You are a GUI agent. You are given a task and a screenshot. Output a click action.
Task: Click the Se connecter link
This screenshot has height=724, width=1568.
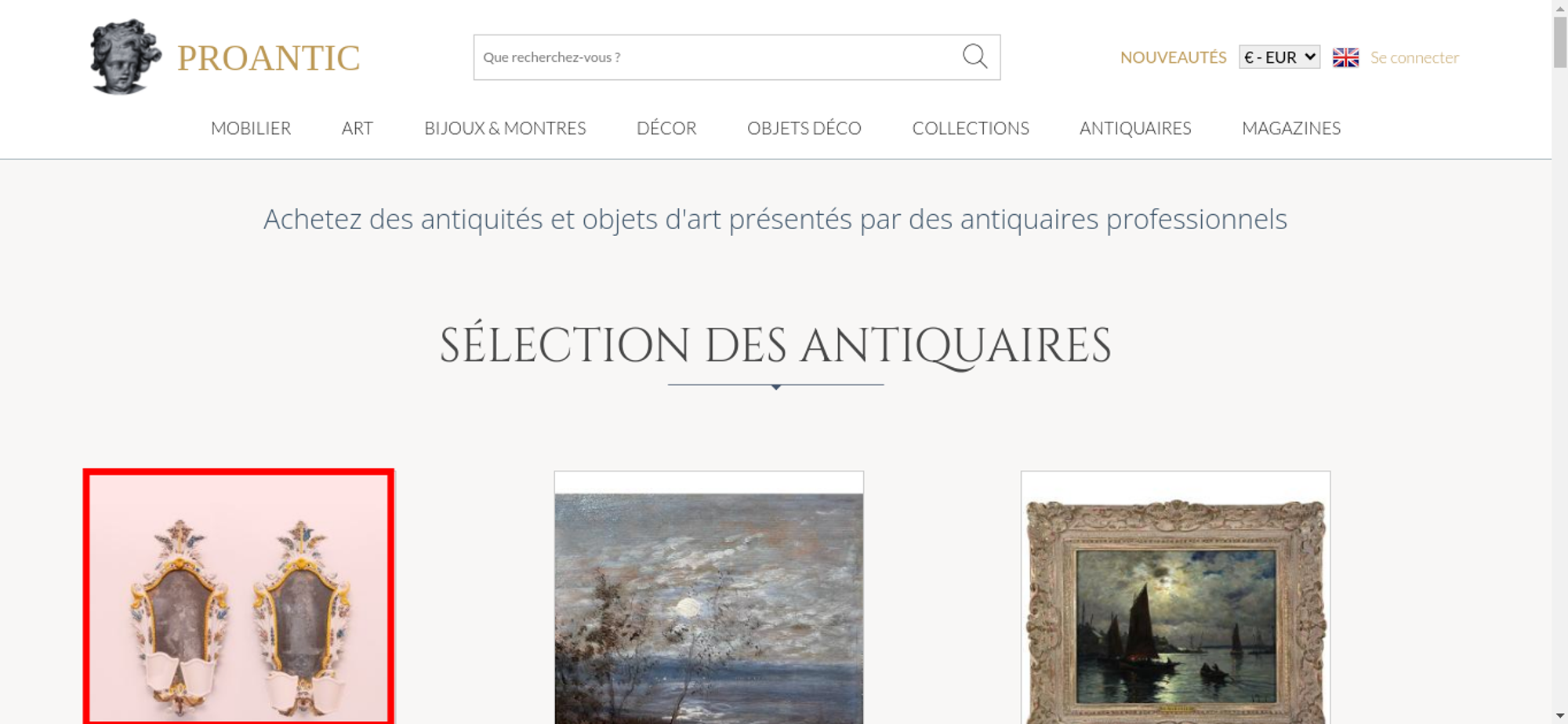pyautogui.click(x=1414, y=57)
